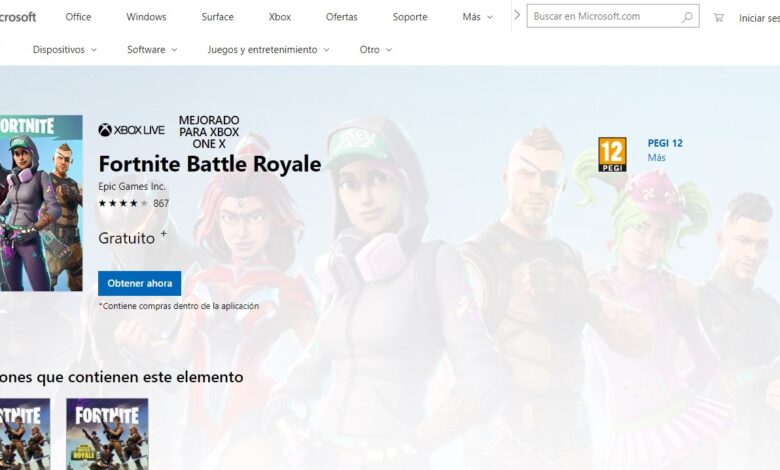Image resolution: width=780 pixels, height=470 pixels.
Task: Open the shopping cart icon
Action: [x=718, y=17]
